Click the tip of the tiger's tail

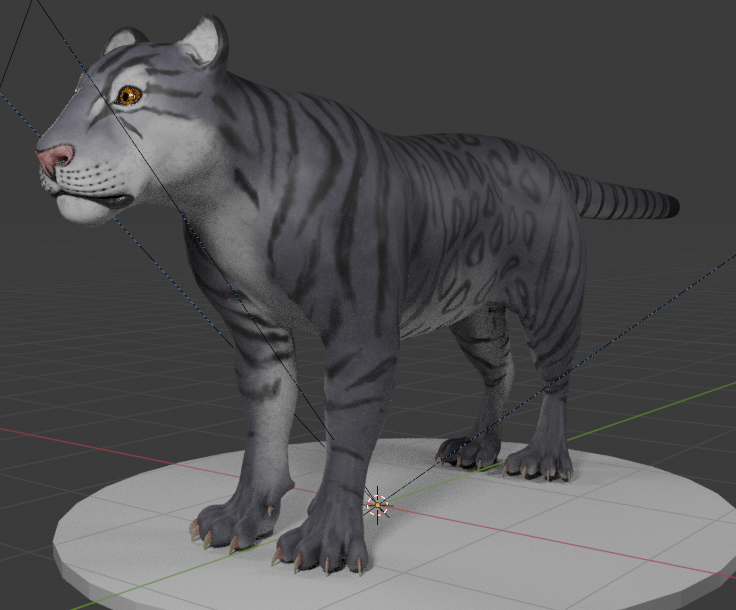point(670,207)
